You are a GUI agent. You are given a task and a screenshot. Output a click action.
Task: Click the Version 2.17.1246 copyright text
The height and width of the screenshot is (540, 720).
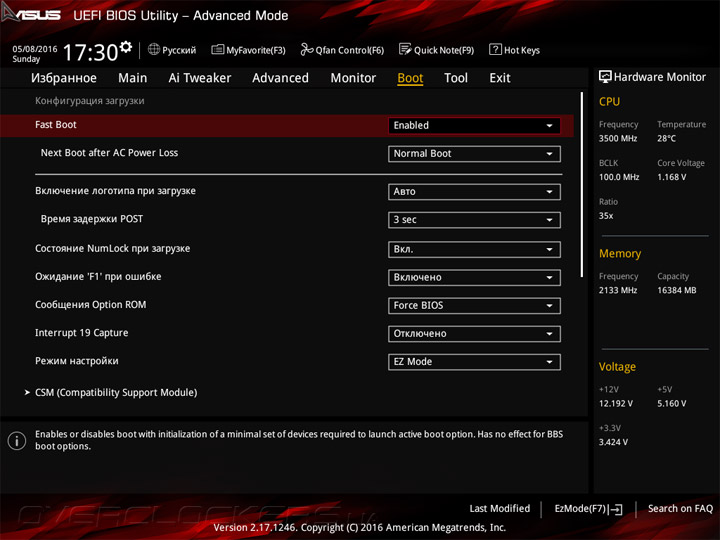pos(360,528)
